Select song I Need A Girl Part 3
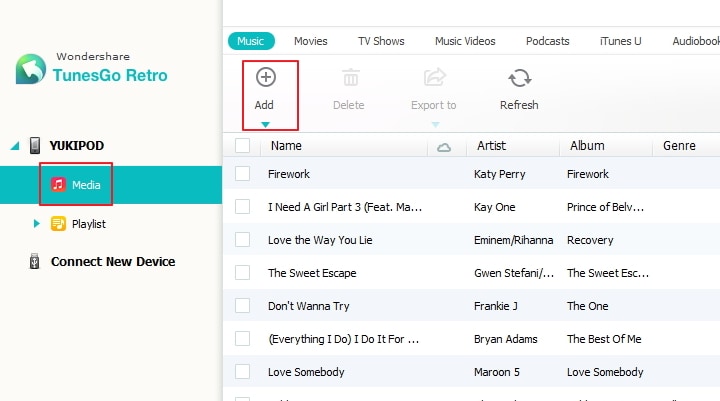 pyautogui.click(x=345, y=207)
